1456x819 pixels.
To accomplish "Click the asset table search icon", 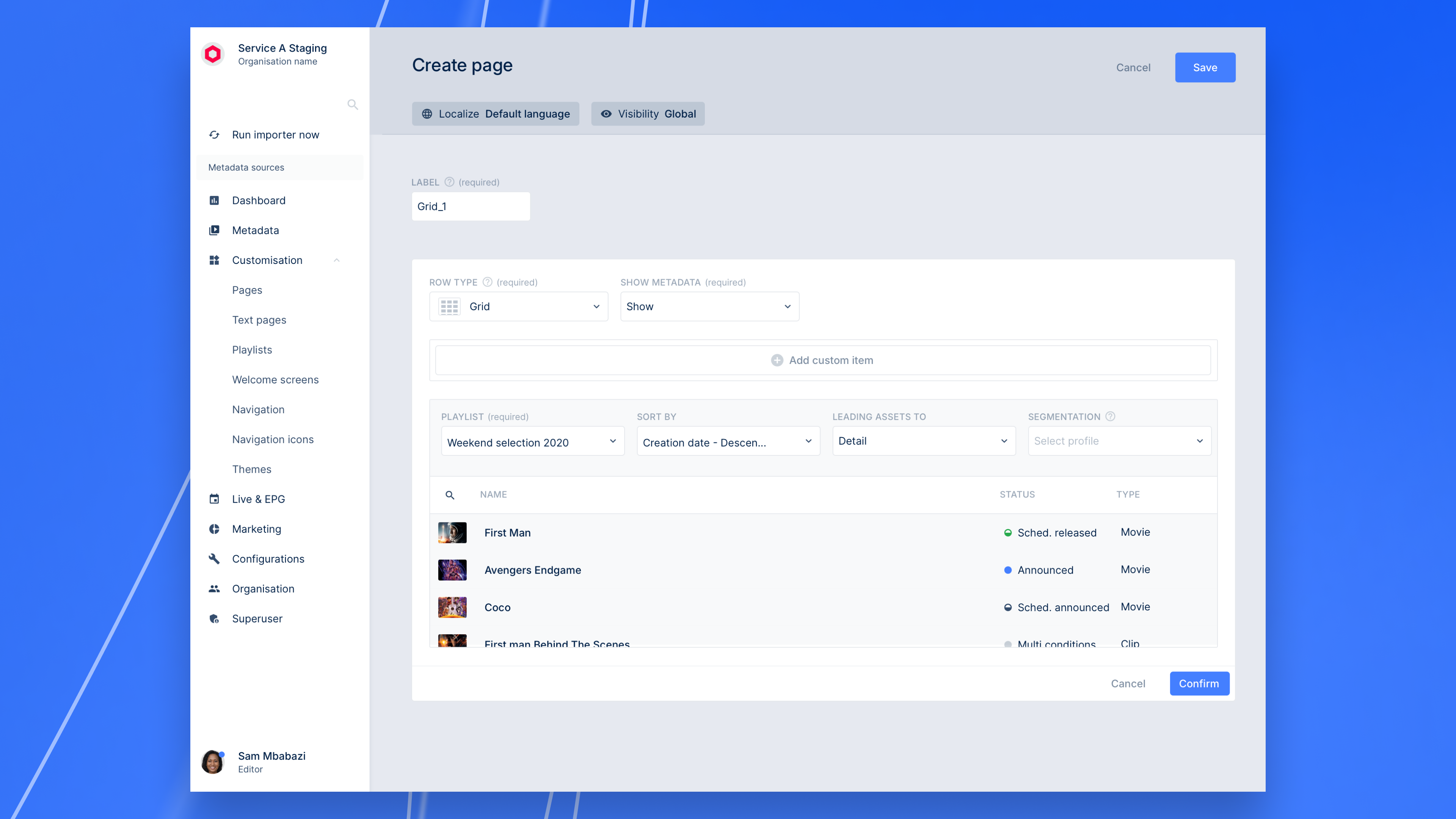I will pos(450,494).
